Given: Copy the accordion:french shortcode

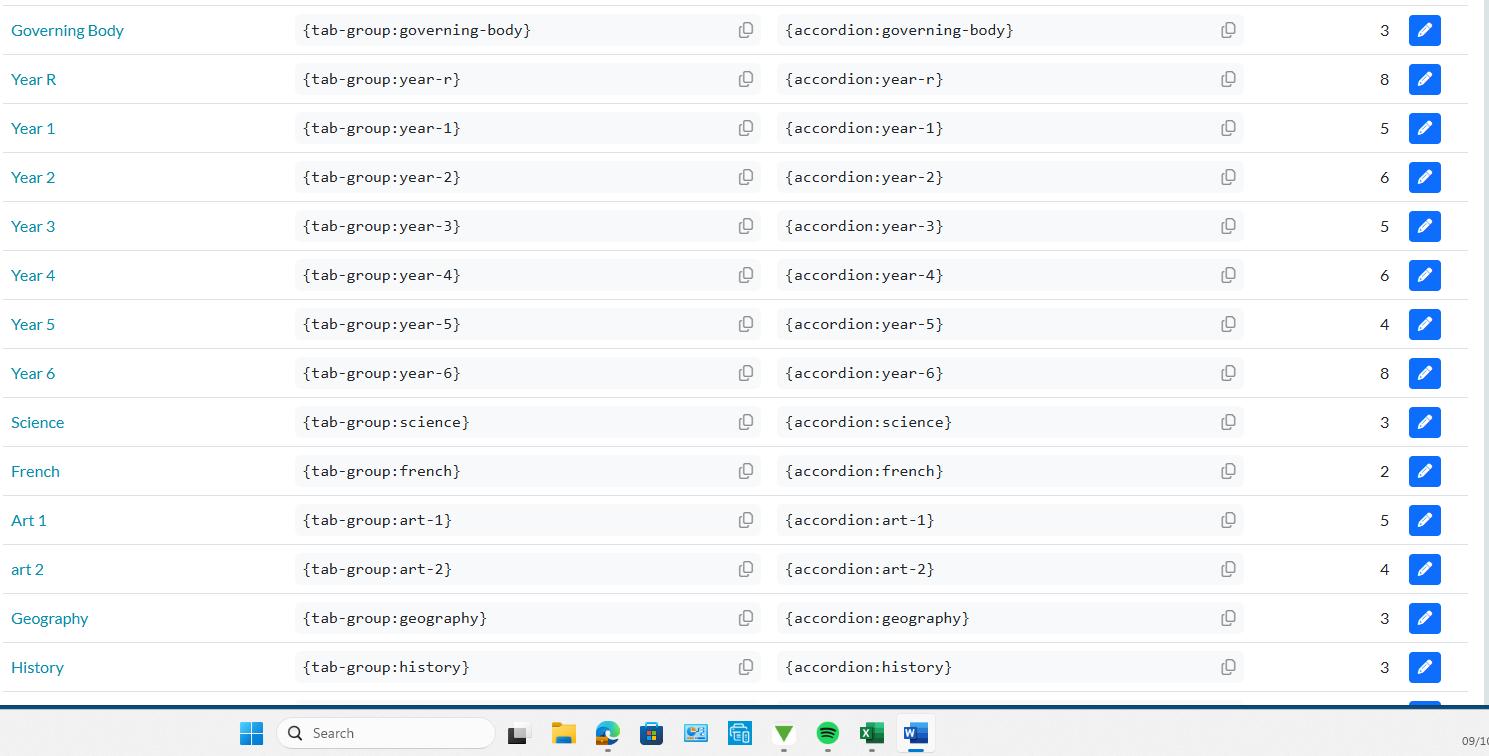Looking at the screenshot, I should click(x=1228, y=471).
